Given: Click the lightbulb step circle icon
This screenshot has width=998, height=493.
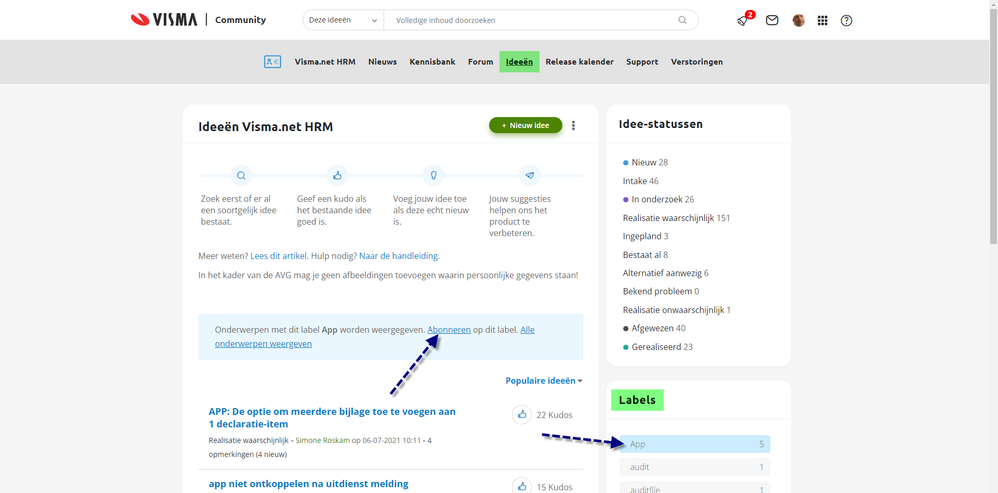Looking at the screenshot, I should [x=433, y=175].
